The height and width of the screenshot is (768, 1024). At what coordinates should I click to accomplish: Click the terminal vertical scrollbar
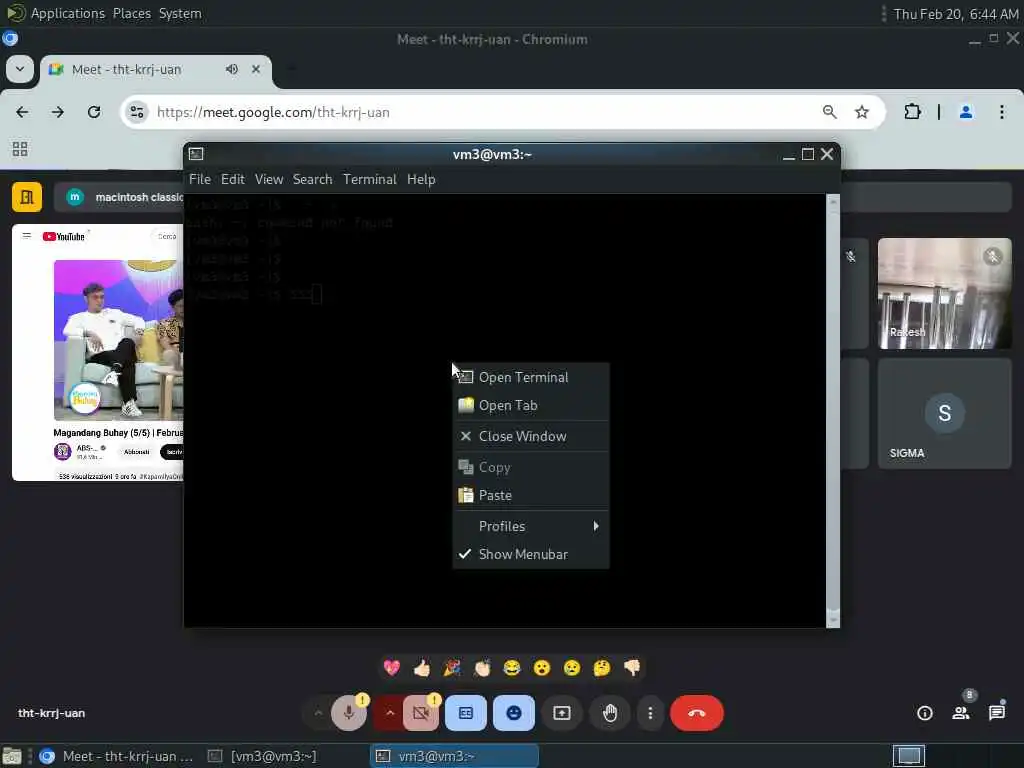pyautogui.click(x=833, y=410)
